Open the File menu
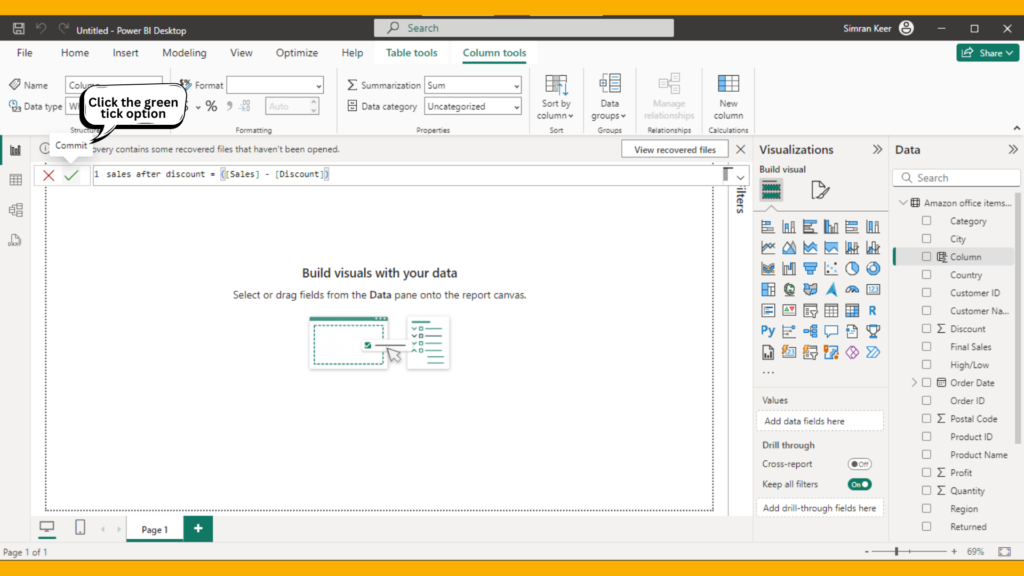This screenshot has width=1024, height=576. pyautogui.click(x=25, y=53)
